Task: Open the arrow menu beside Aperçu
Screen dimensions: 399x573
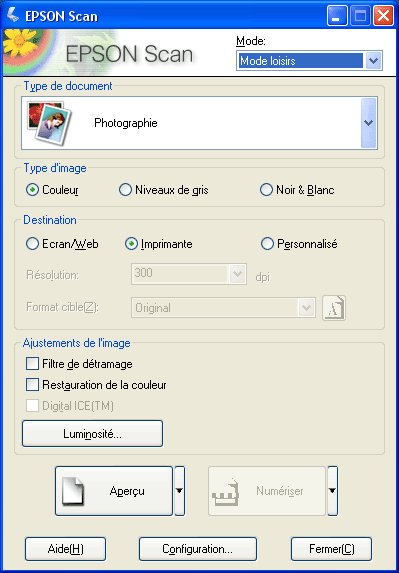Action: point(179,491)
